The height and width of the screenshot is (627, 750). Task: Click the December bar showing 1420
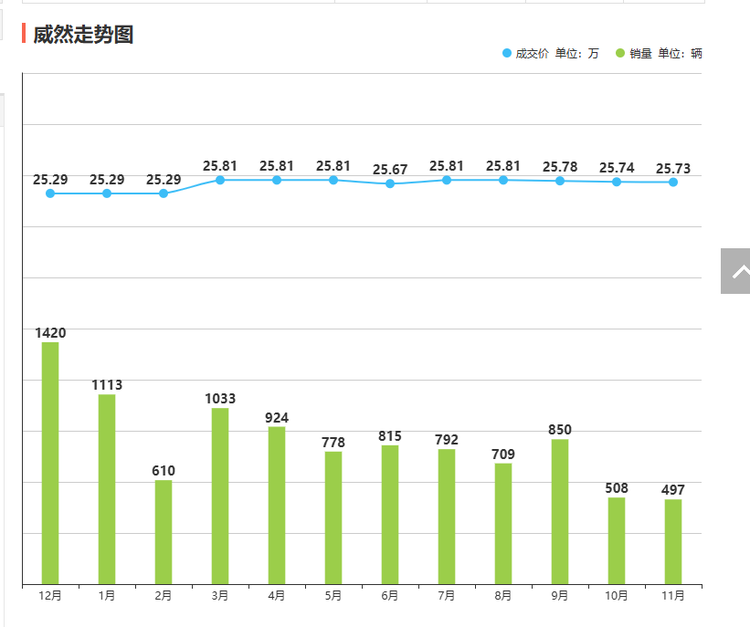tap(50, 462)
